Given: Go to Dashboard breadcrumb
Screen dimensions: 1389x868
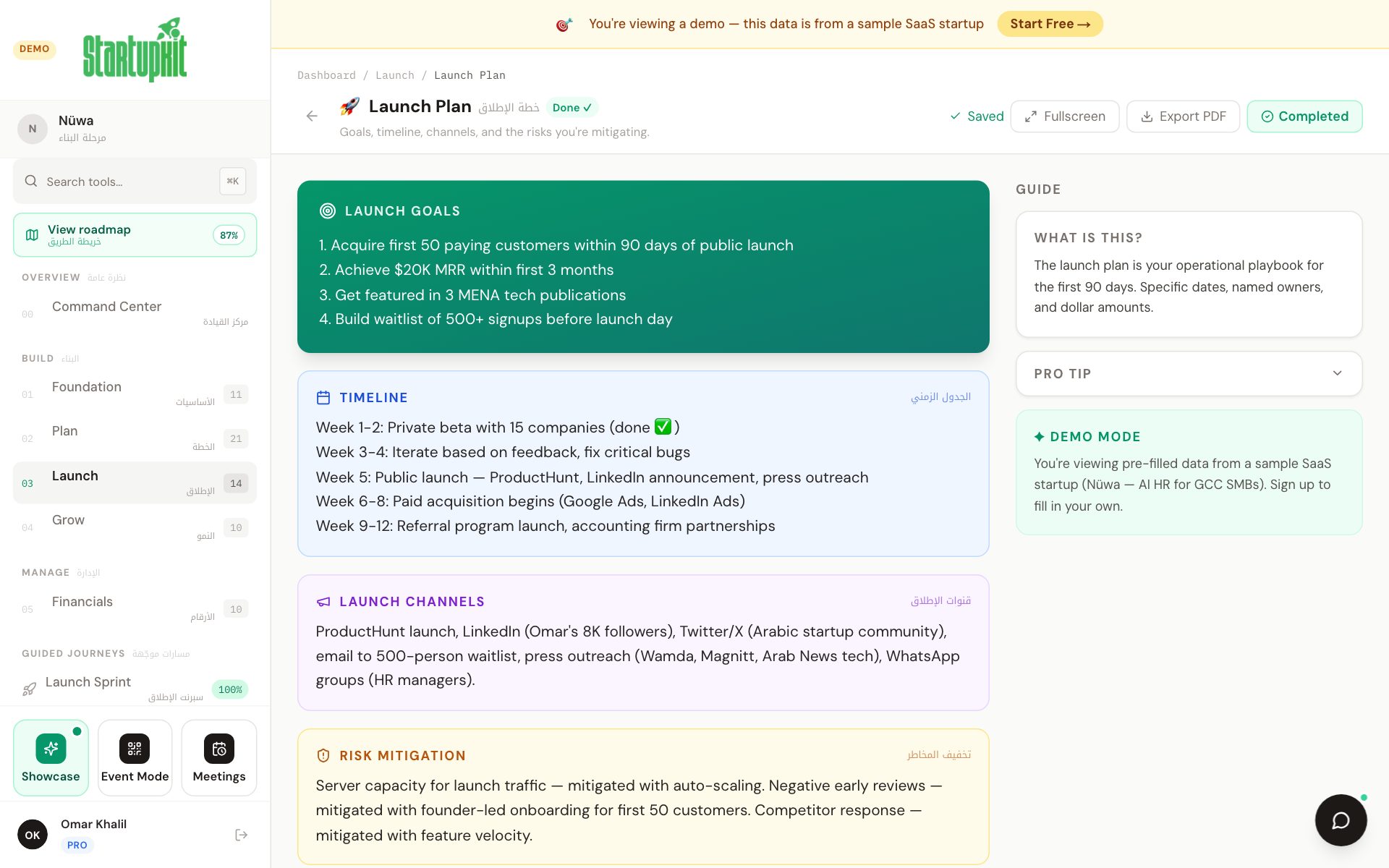Looking at the screenshot, I should [326, 75].
